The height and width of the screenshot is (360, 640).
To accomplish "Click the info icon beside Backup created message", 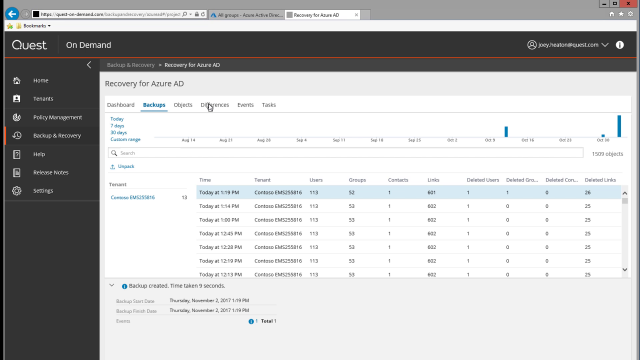I will 124,286.
